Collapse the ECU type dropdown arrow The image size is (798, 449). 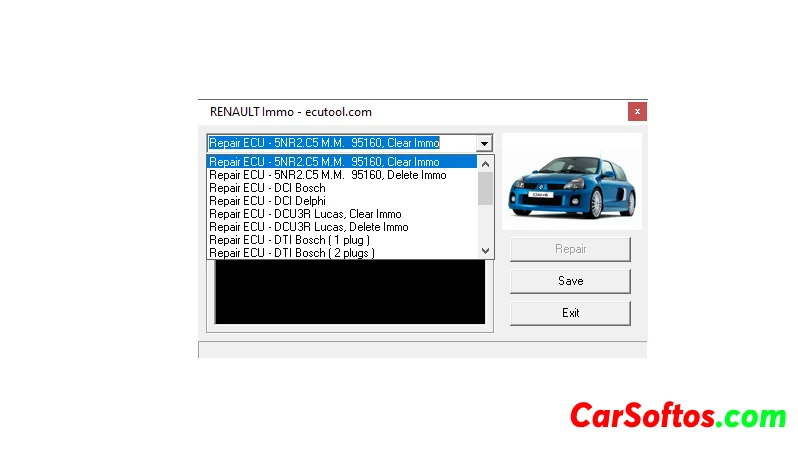tap(484, 143)
